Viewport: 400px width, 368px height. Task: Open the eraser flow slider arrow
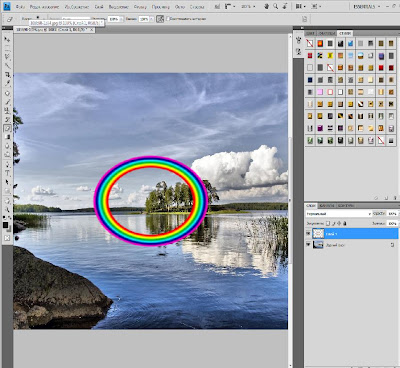[152, 19]
